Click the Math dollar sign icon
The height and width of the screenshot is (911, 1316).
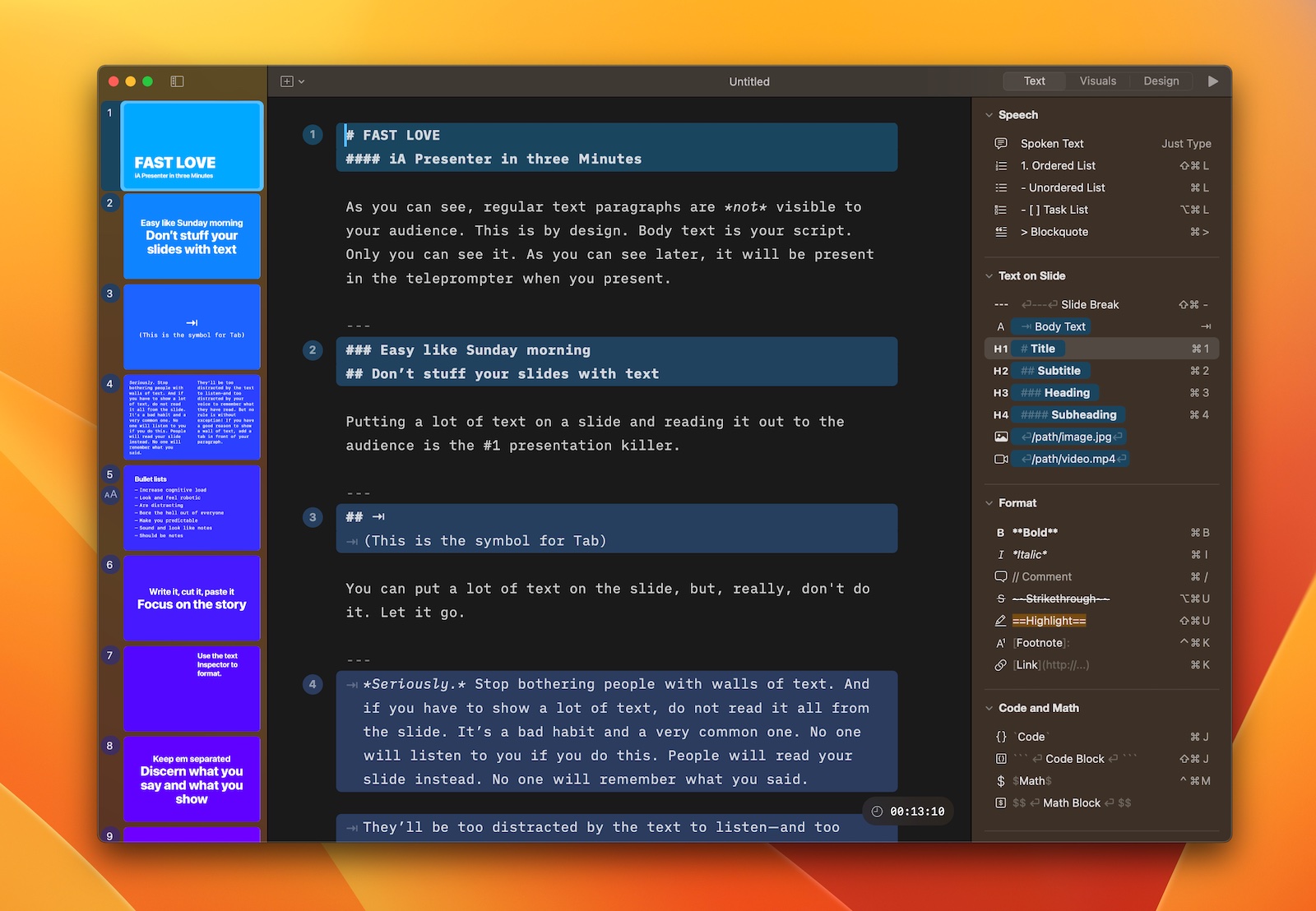click(1001, 781)
